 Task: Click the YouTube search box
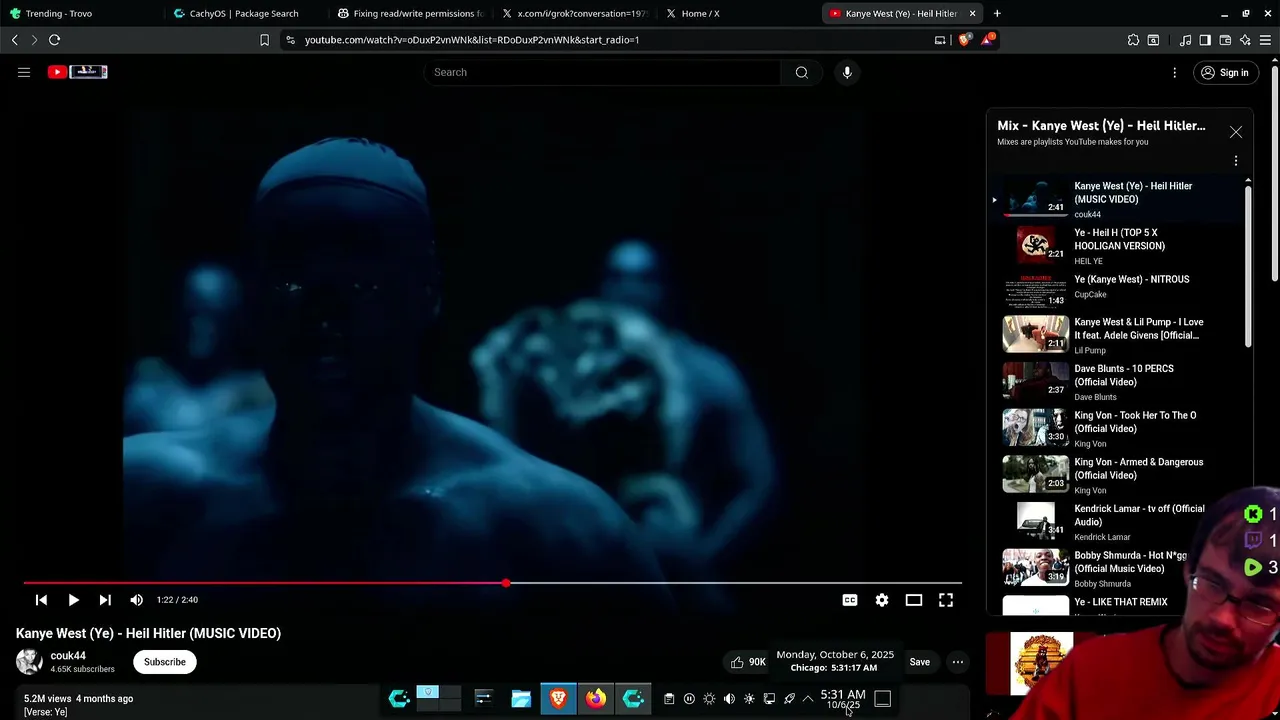[603, 72]
